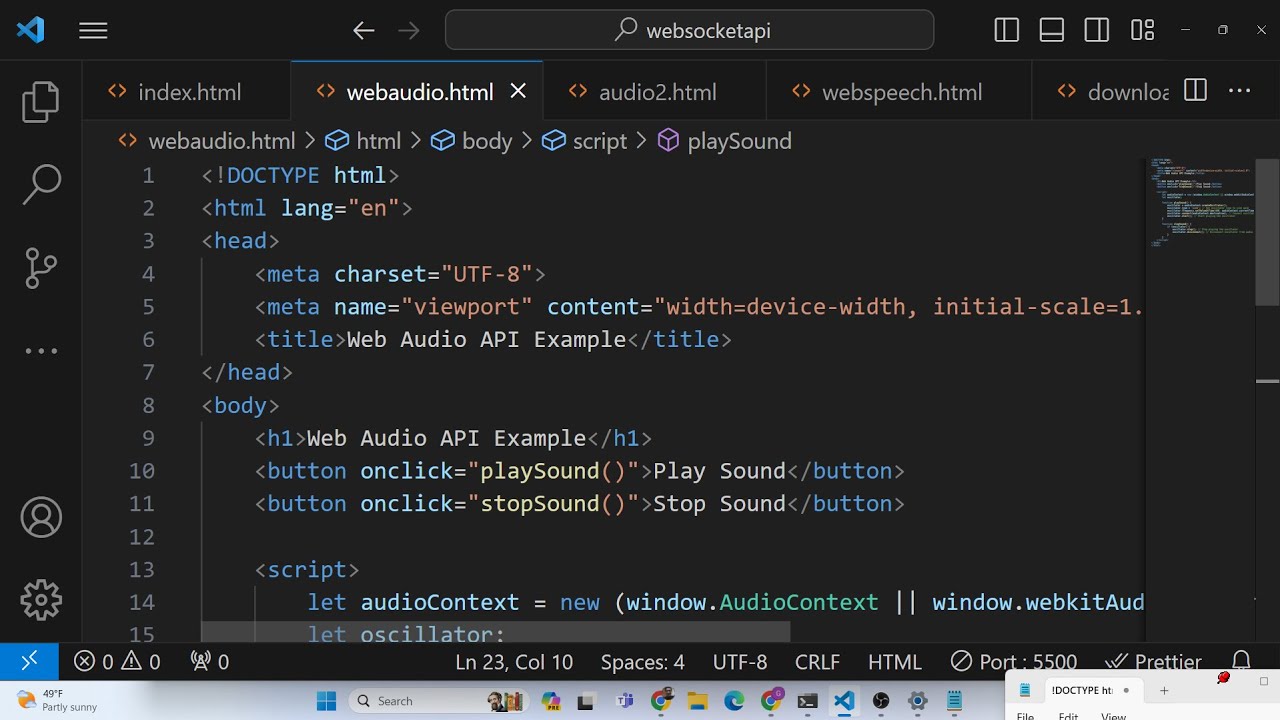The width and height of the screenshot is (1280, 720).
Task: Switch to the audio2.html tab
Action: [657, 92]
